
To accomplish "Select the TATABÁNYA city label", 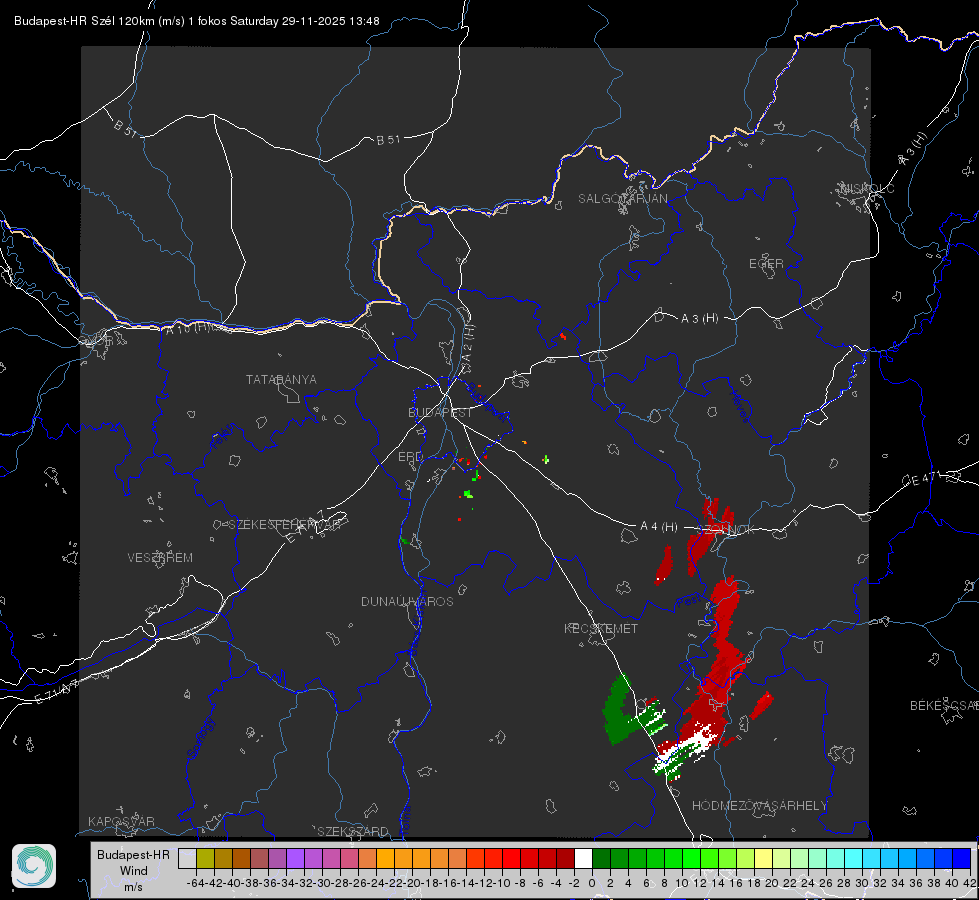I will pyautogui.click(x=281, y=380).
